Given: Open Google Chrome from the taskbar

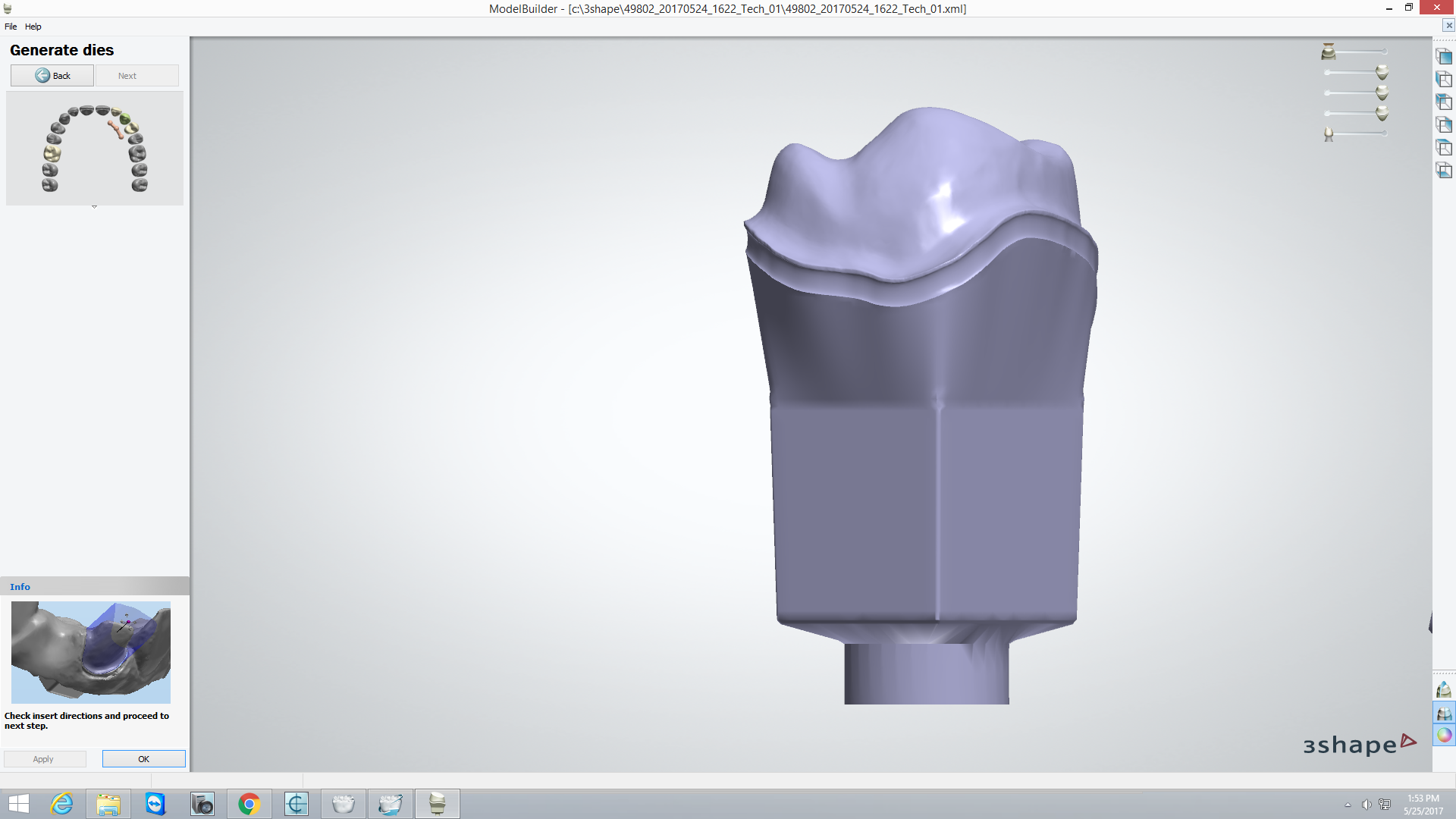Looking at the screenshot, I should click(x=249, y=804).
